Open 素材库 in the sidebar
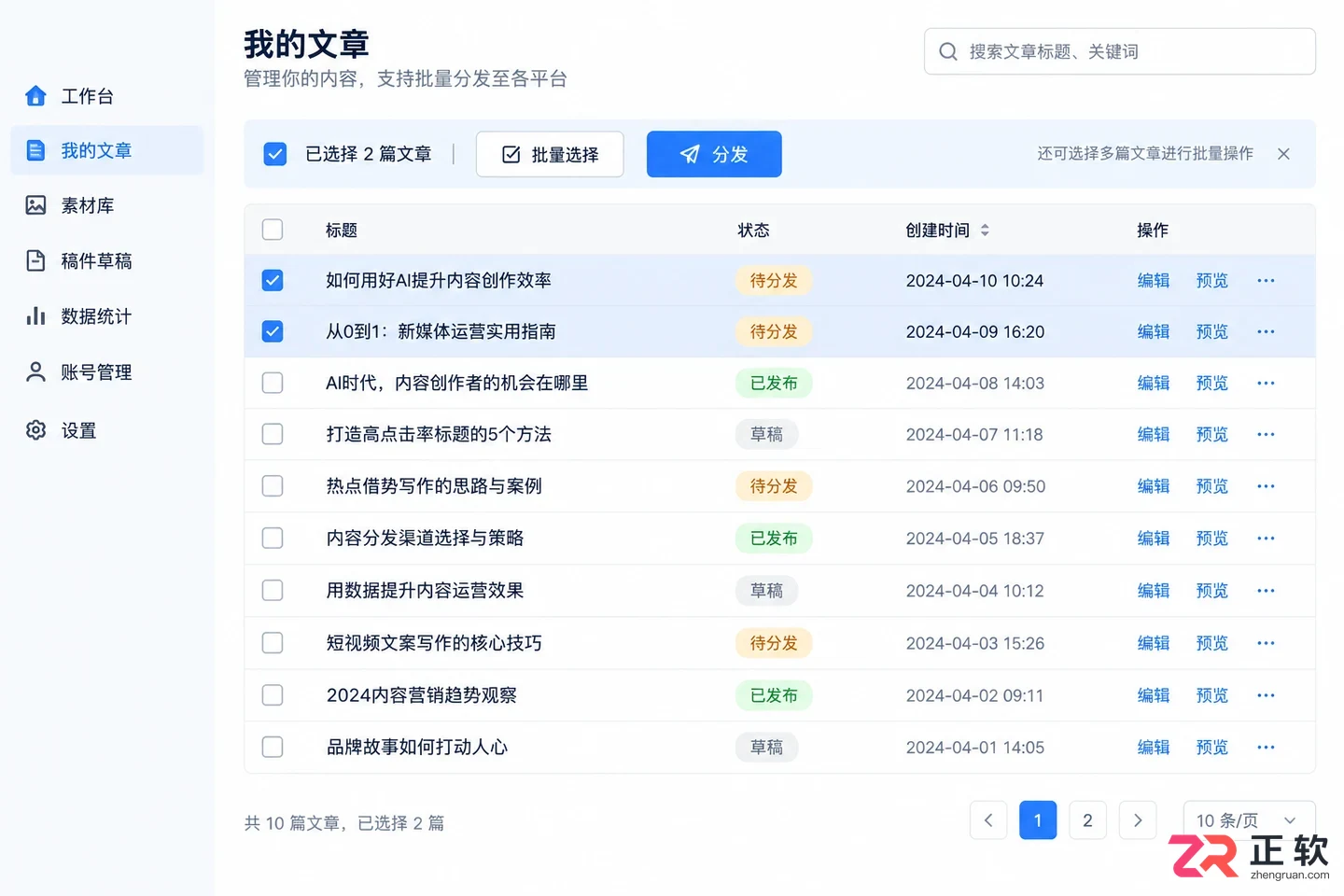 click(x=107, y=205)
